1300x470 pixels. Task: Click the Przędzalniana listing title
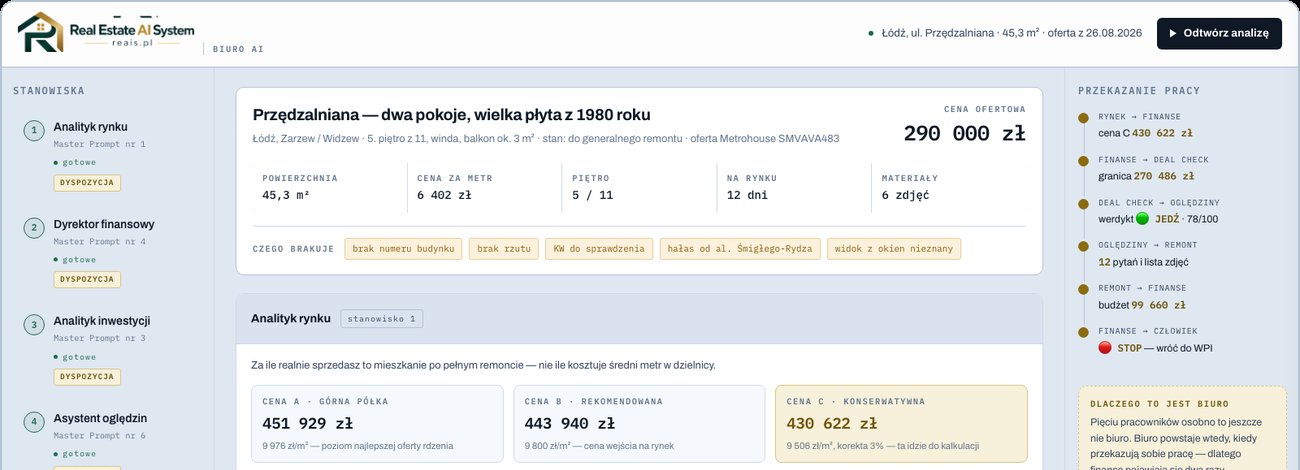451,114
